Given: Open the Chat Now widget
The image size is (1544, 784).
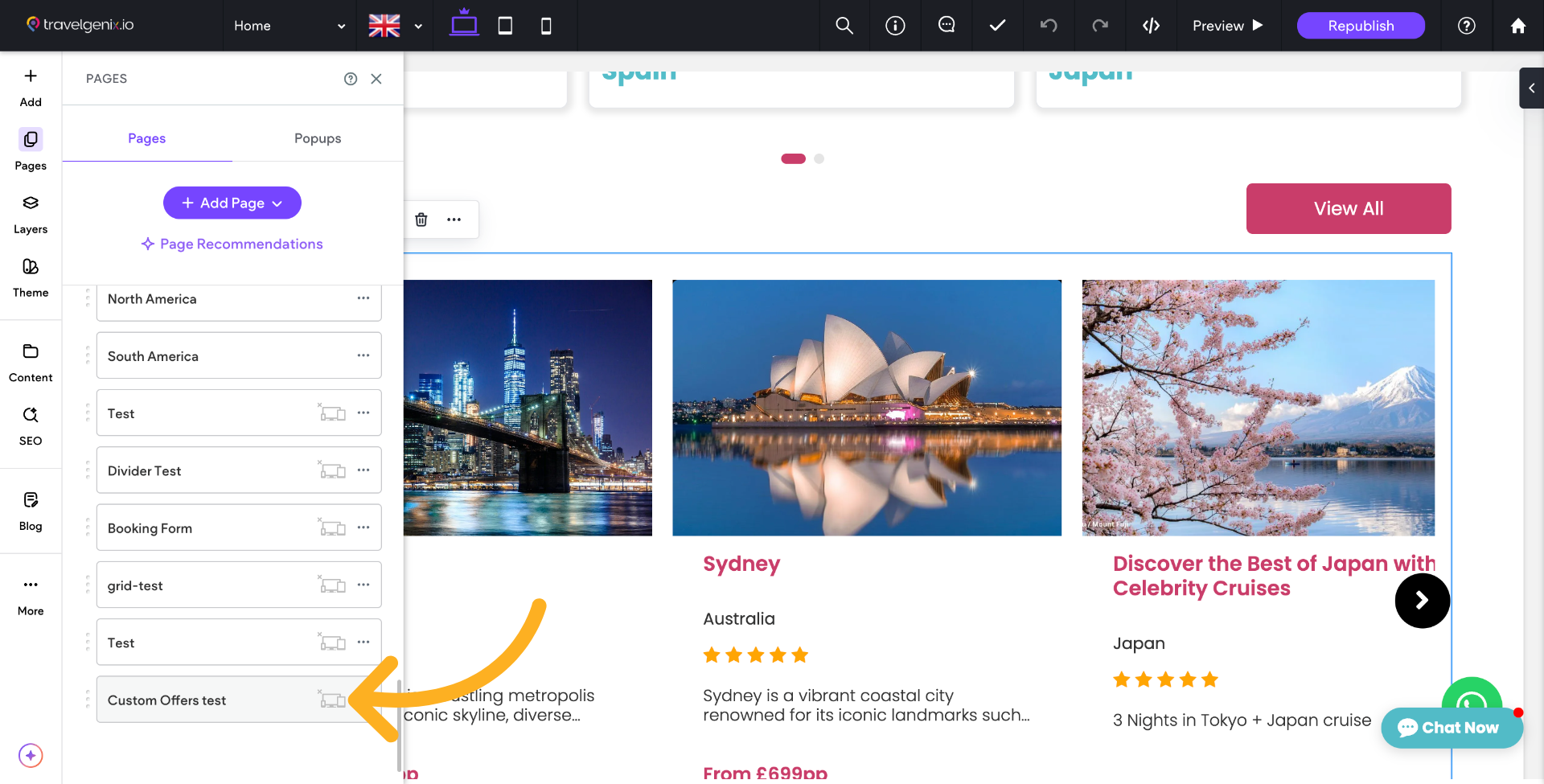Looking at the screenshot, I should click(1452, 728).
